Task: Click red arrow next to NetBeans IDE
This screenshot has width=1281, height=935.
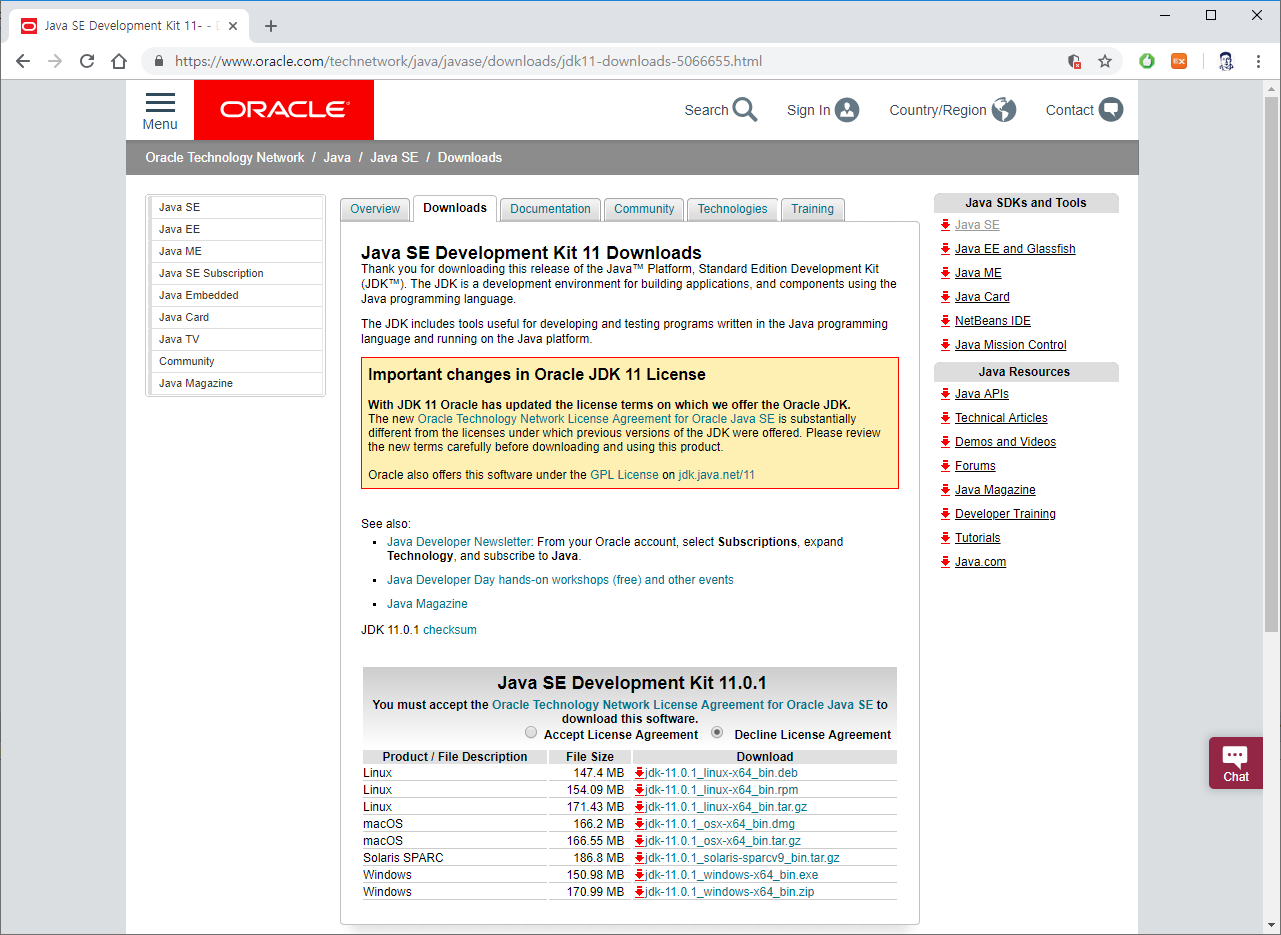Action: pos(945,321)
